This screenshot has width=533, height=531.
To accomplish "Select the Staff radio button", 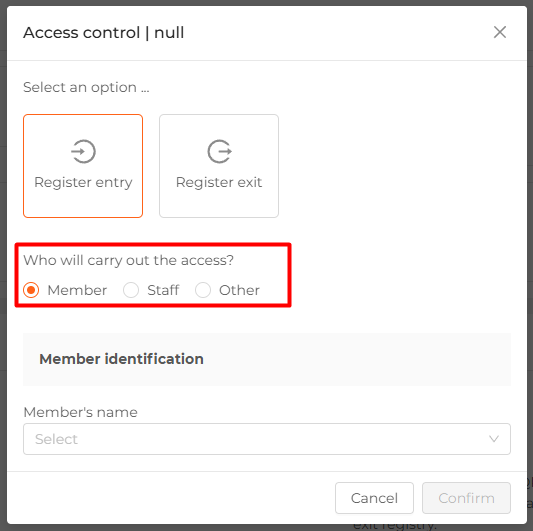I will pos(131,290).
